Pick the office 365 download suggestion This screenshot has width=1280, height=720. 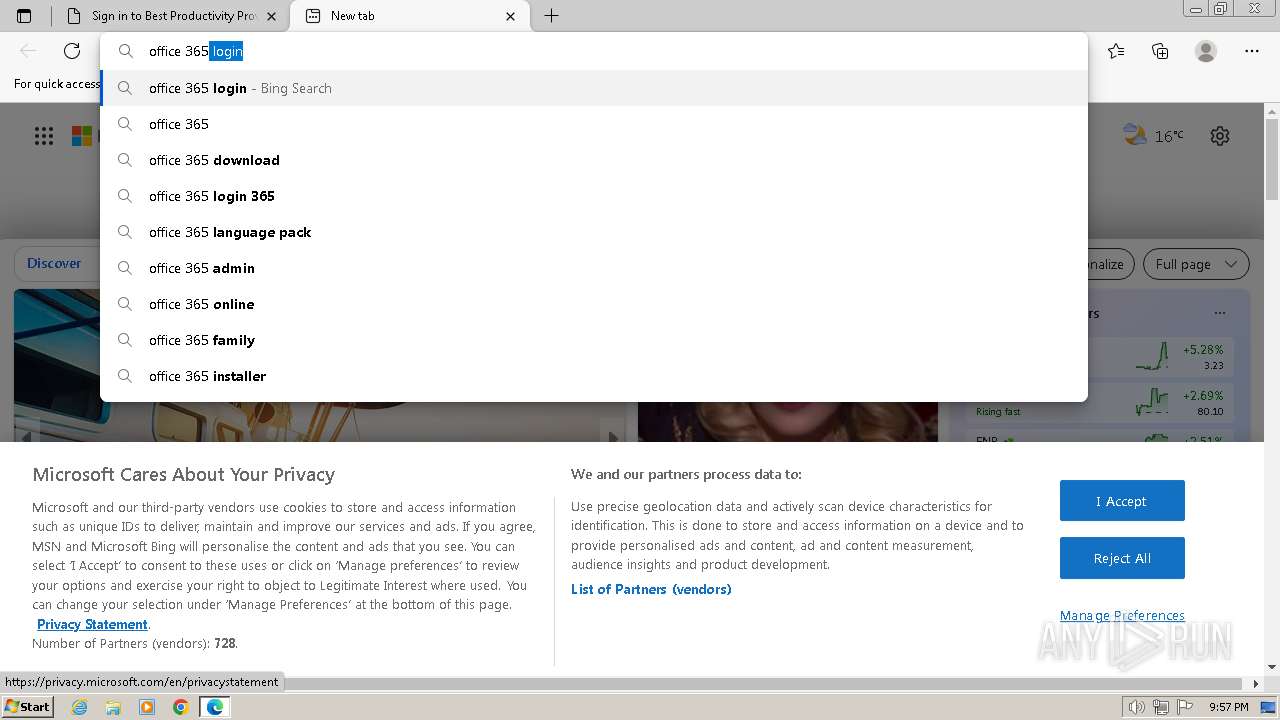[x=593, y=160]
